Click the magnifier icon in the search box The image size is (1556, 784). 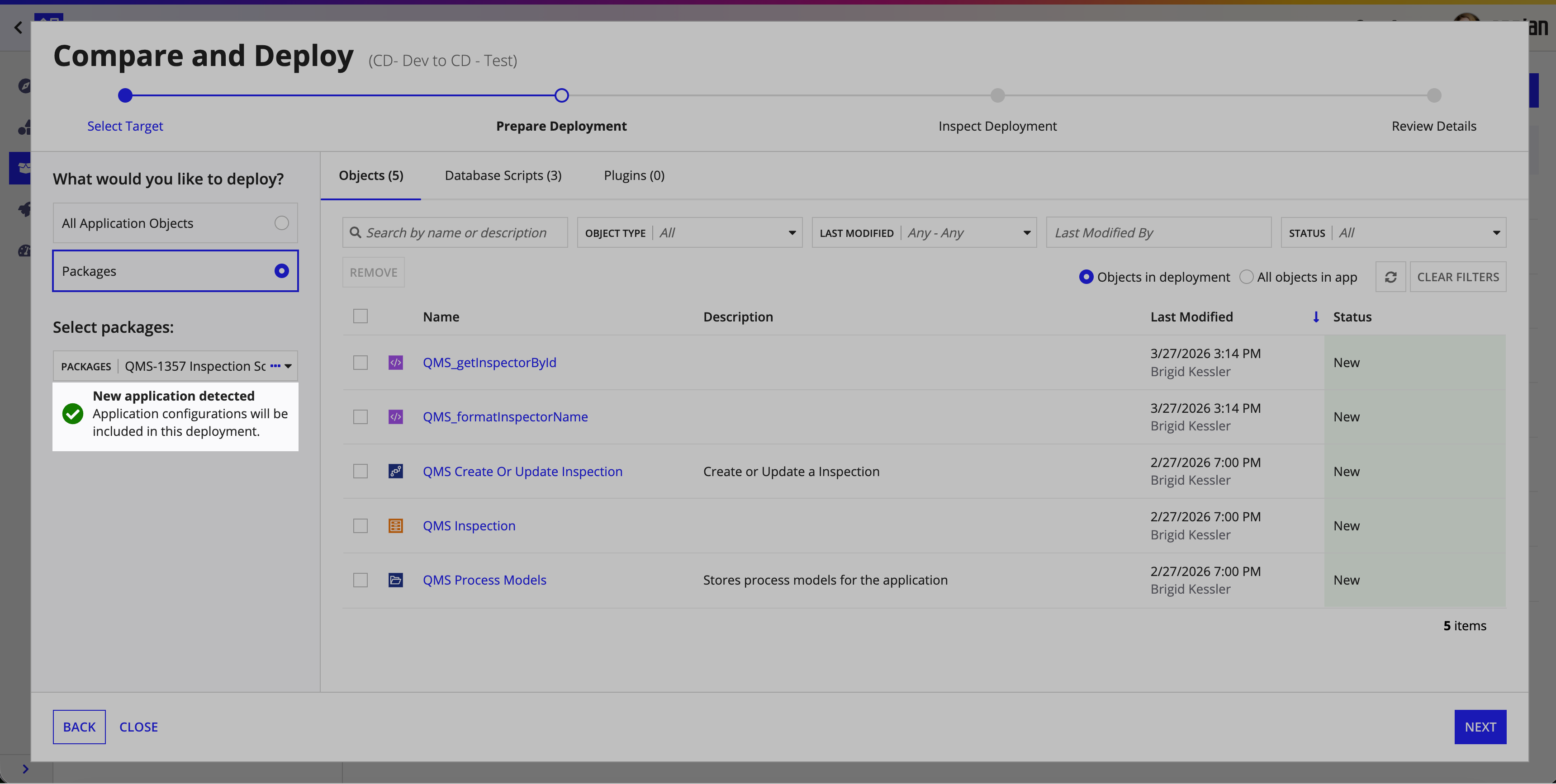[x=355, y=232]
